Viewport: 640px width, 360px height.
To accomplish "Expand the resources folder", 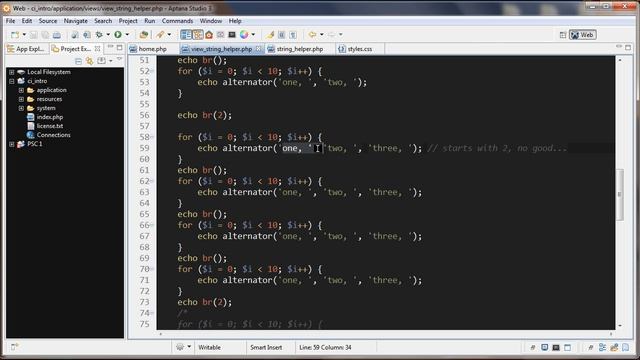I will [x=21, y=99].
